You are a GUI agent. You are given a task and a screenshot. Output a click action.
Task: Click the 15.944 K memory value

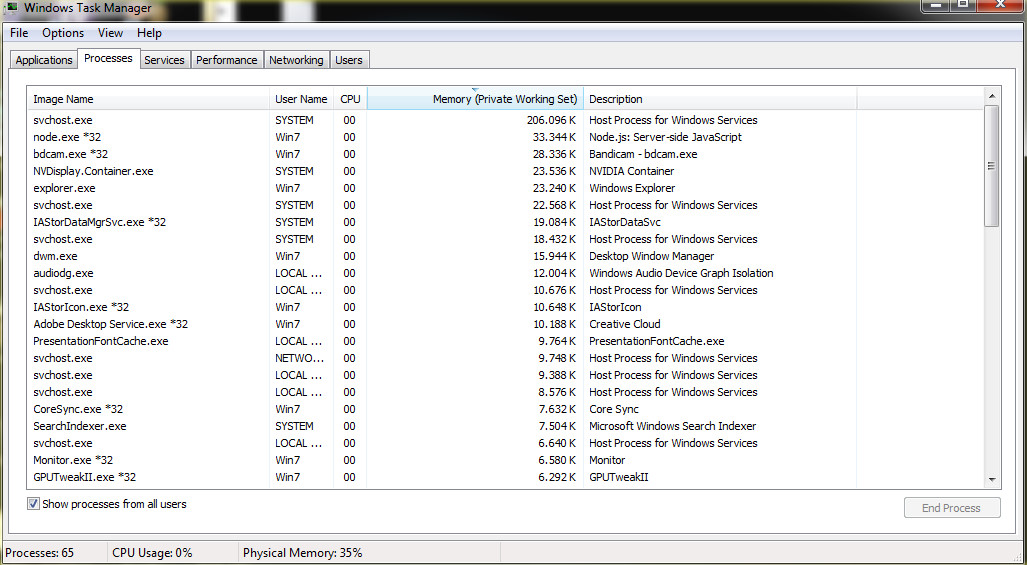[x=554, y=256]
